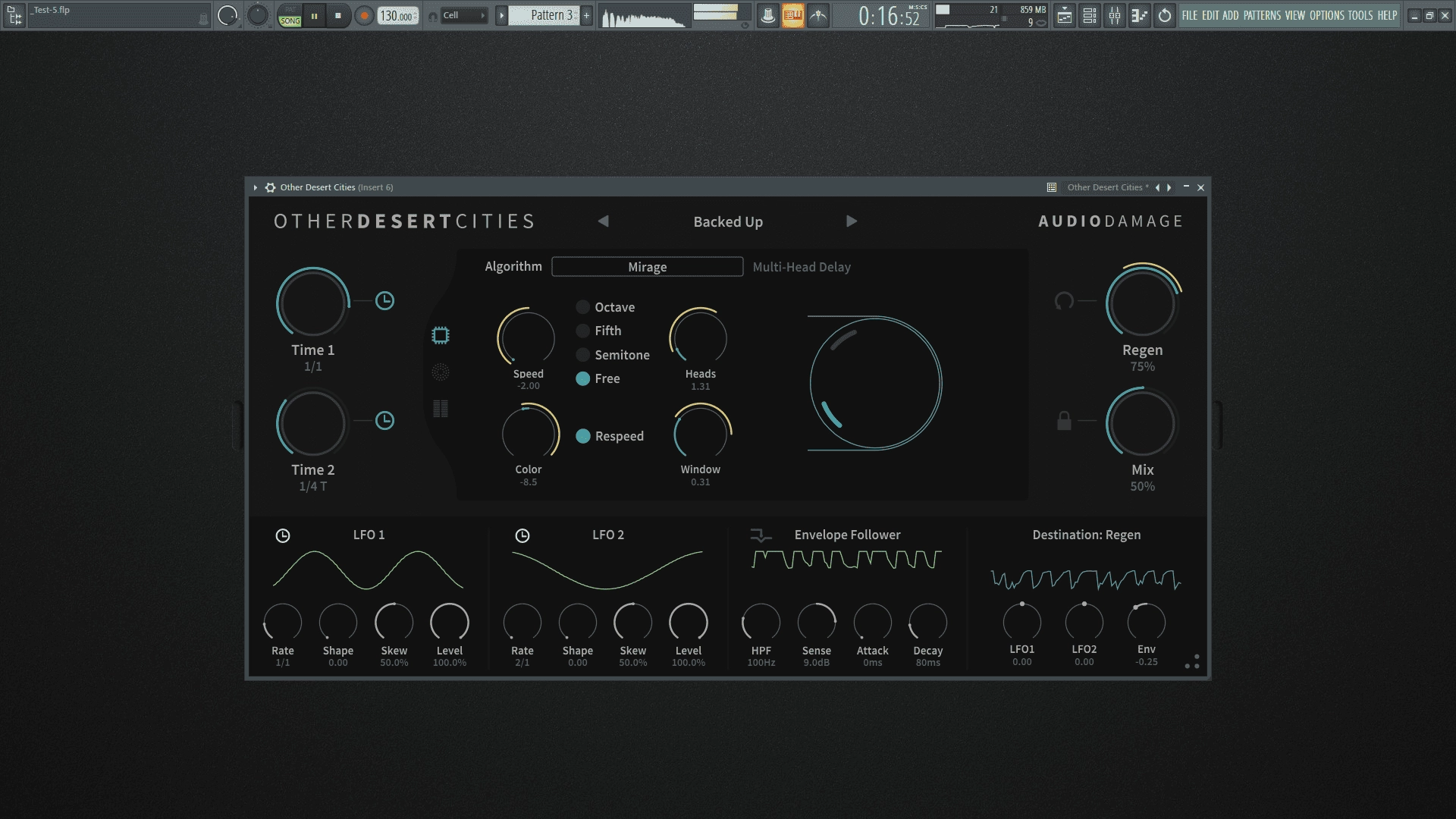Select the Semitone radio option
The image size is (1456, 819).
[583, 355]
